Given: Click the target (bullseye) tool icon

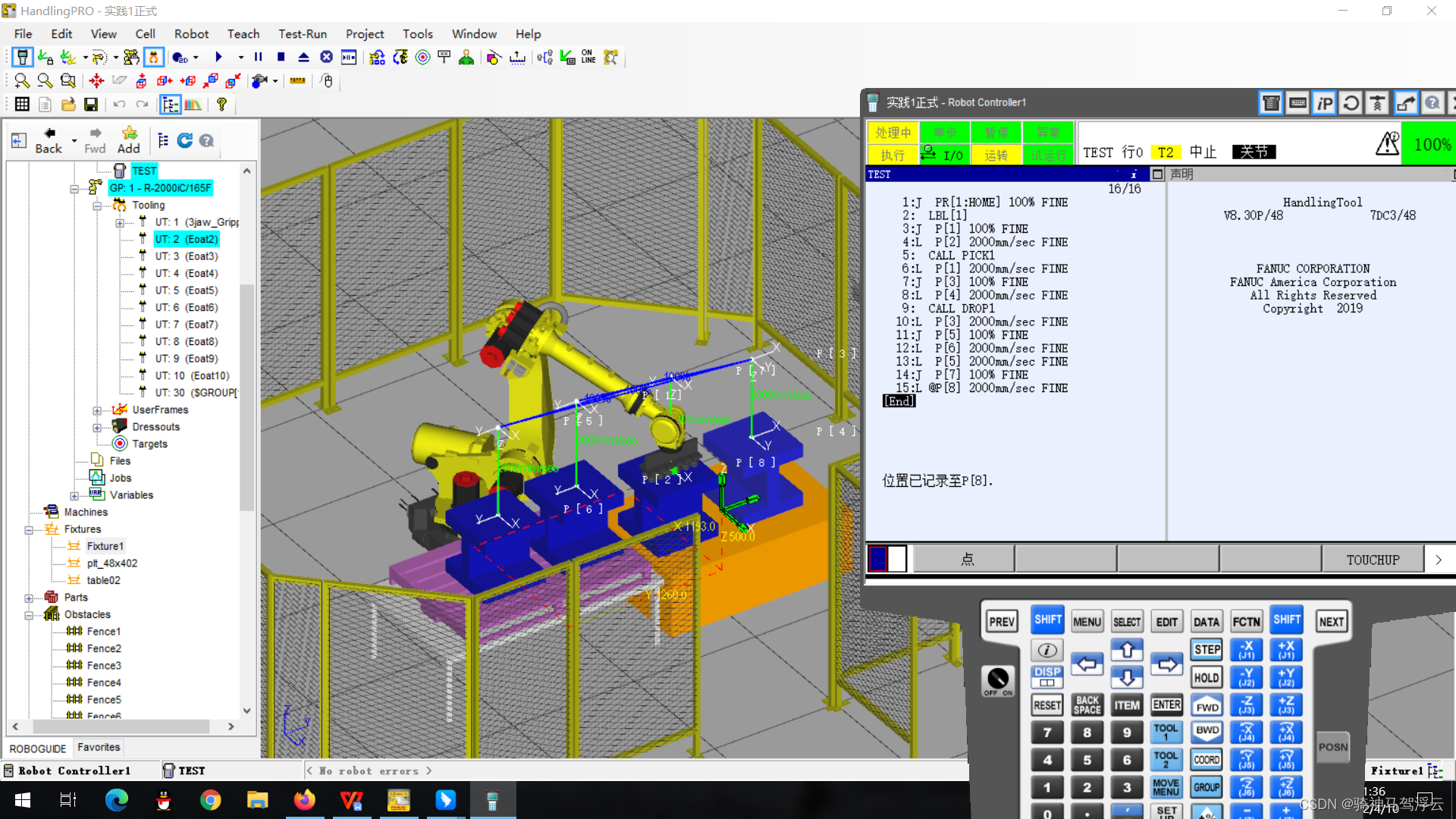Looking at the screenshot, I should tap(423, 58).
